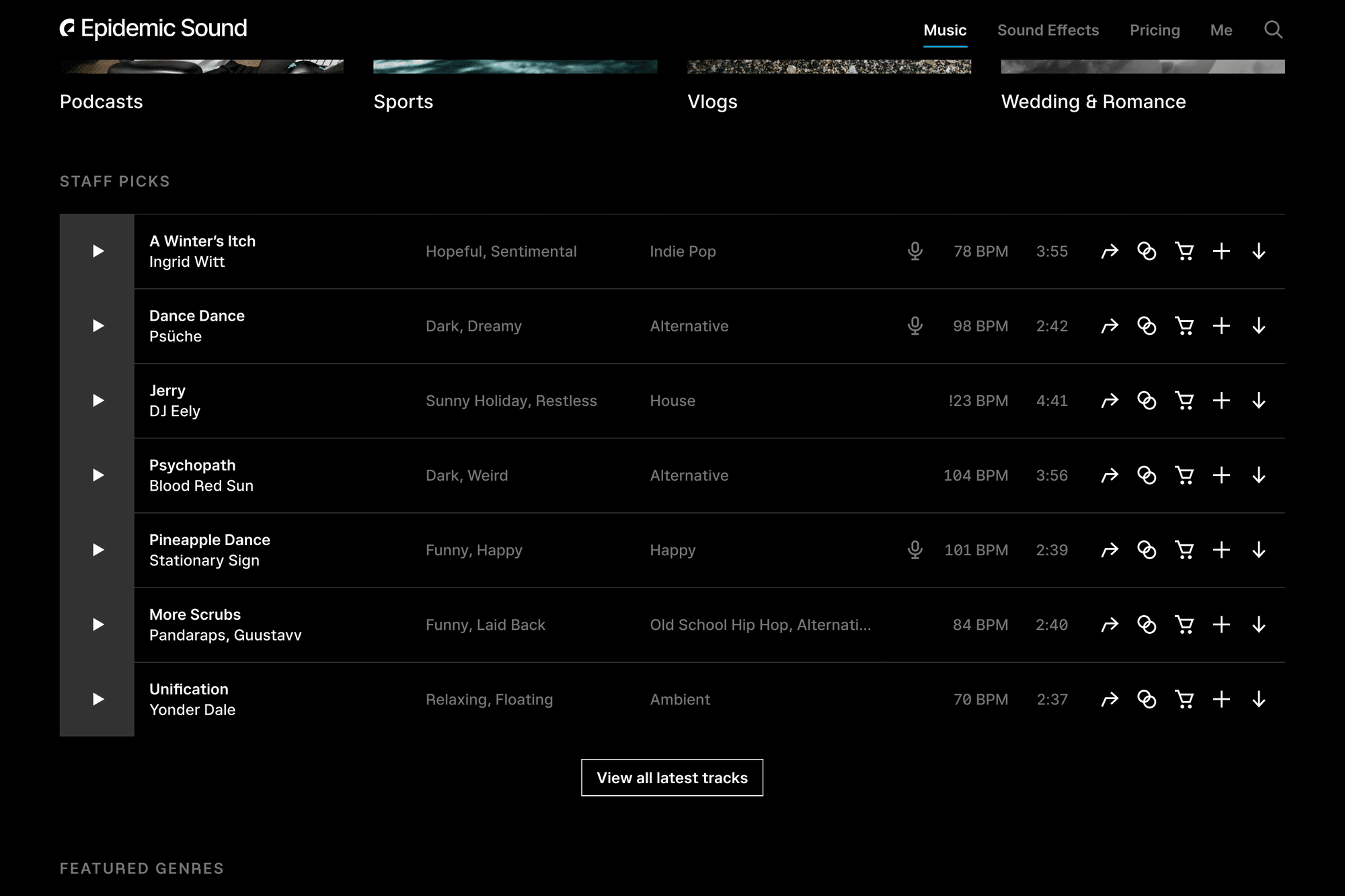Click the share icon for 'Unification'
The image size is (1345, 896).
(1110, 699)
